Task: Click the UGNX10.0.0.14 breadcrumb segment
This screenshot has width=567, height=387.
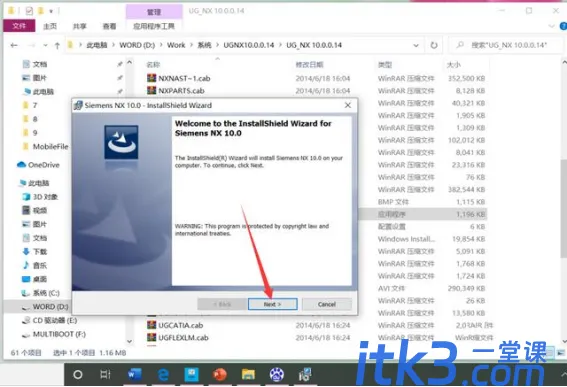Action: (249, 45)
